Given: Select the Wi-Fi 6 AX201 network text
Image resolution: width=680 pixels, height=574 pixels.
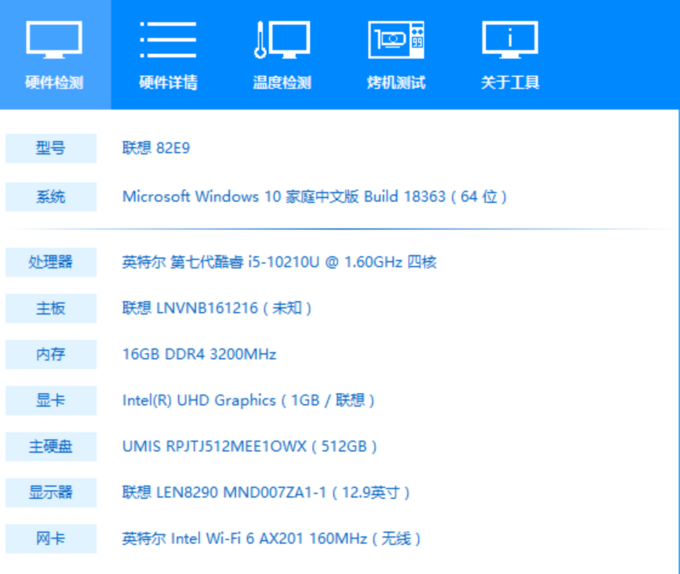Looking at the screenshot, I should click(271, 538).
